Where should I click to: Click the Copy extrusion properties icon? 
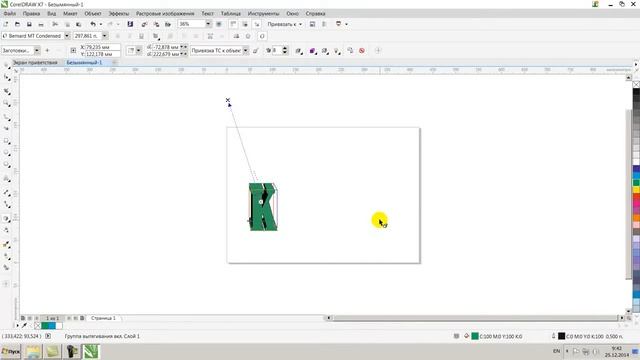[350, 51]
